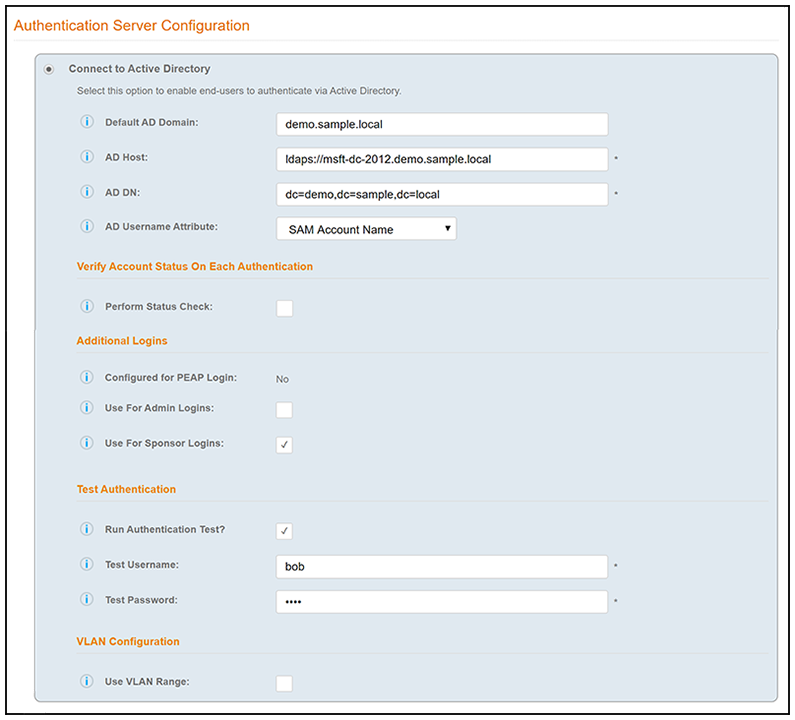795x720 pixels.
Task: Click the 'Perform Status Check:' label
Action: click(x=159, y=307)
